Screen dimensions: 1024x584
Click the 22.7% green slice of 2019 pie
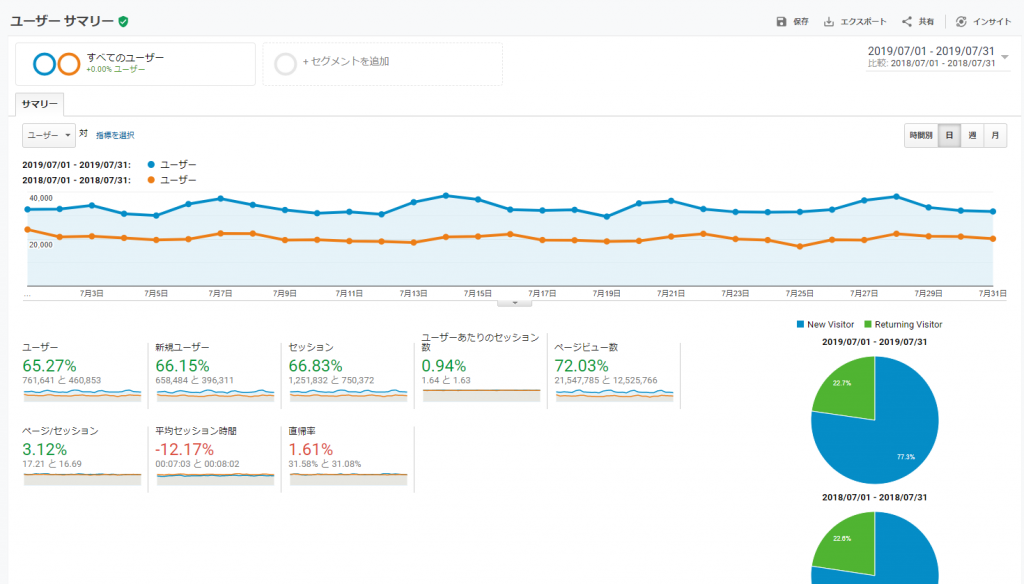(849, 390)
